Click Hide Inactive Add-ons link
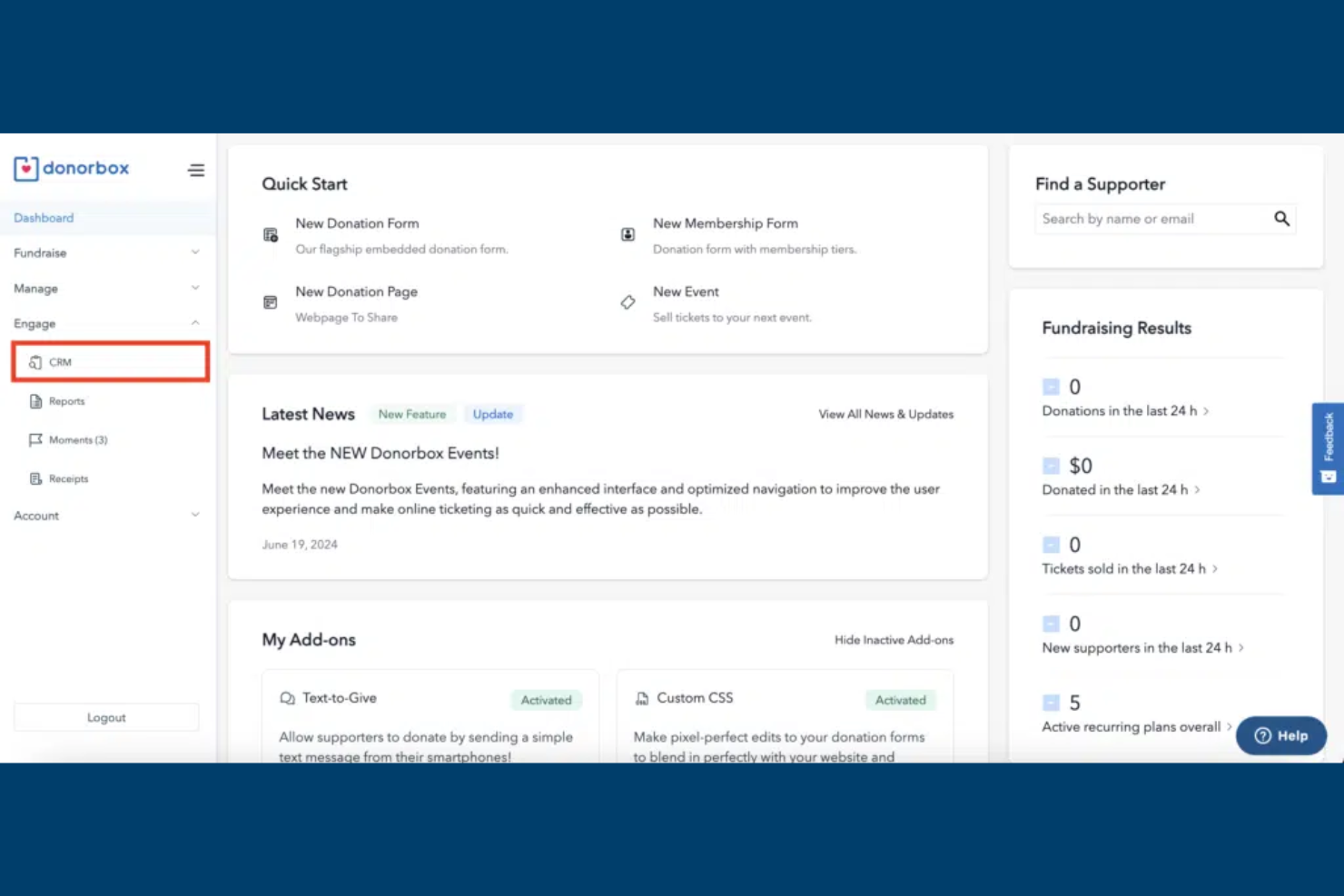The width and height of the screenshot is (1344, 896). tap(894, 640)
